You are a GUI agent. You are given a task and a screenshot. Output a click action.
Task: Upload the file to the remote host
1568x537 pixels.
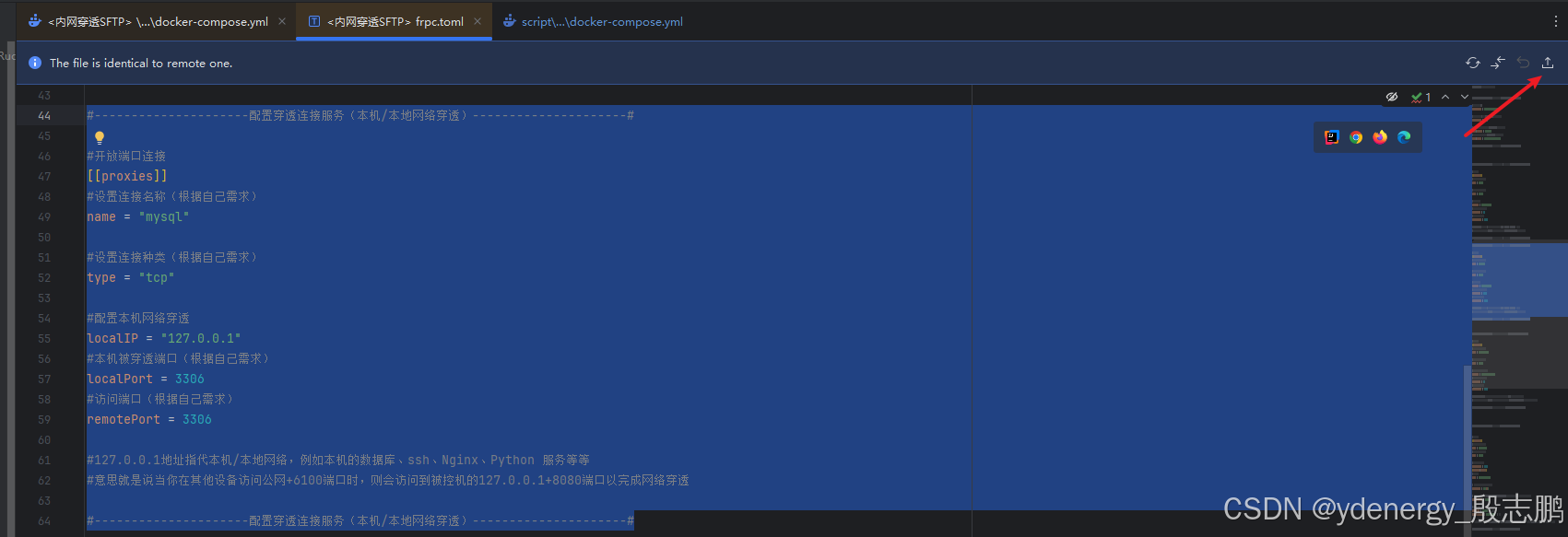coord(1548,63)
